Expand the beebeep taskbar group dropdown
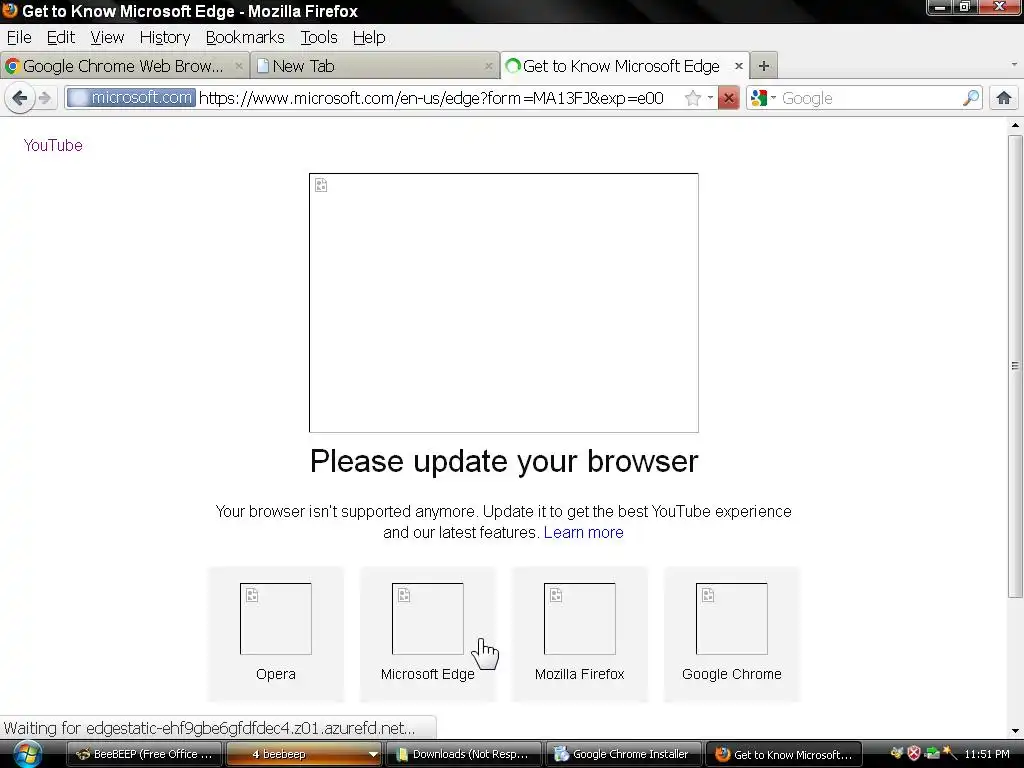 [x=373, y=754]
